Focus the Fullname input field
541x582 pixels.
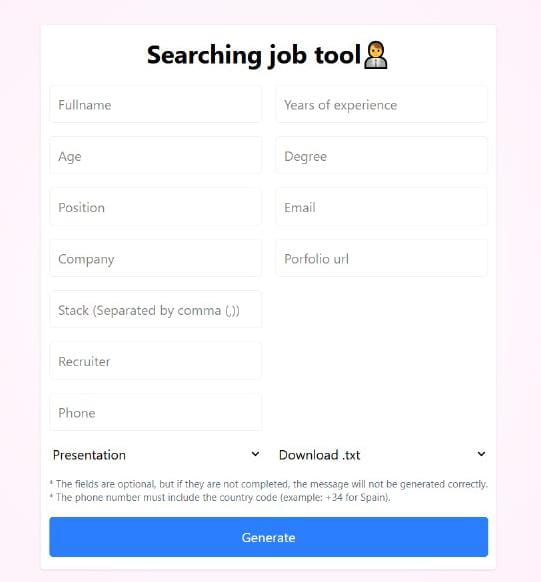click(156, 105)
